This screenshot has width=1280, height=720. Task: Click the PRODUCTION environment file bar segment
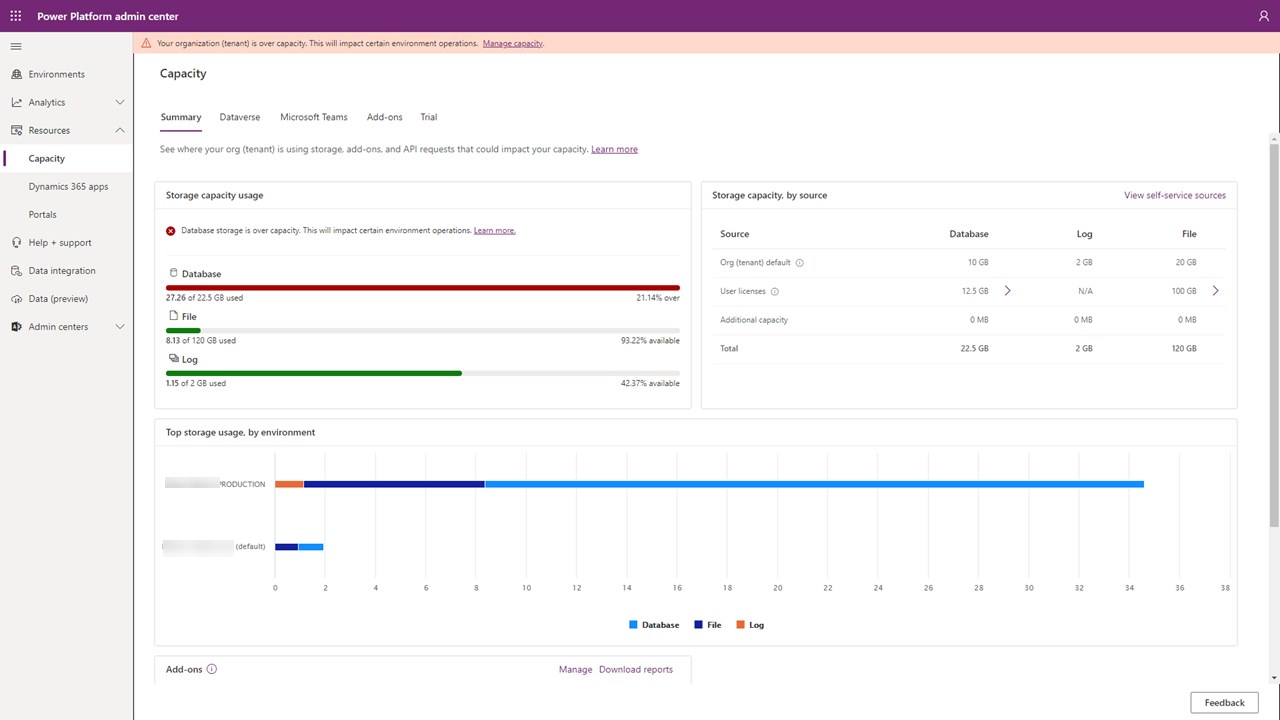click(394, 484)
